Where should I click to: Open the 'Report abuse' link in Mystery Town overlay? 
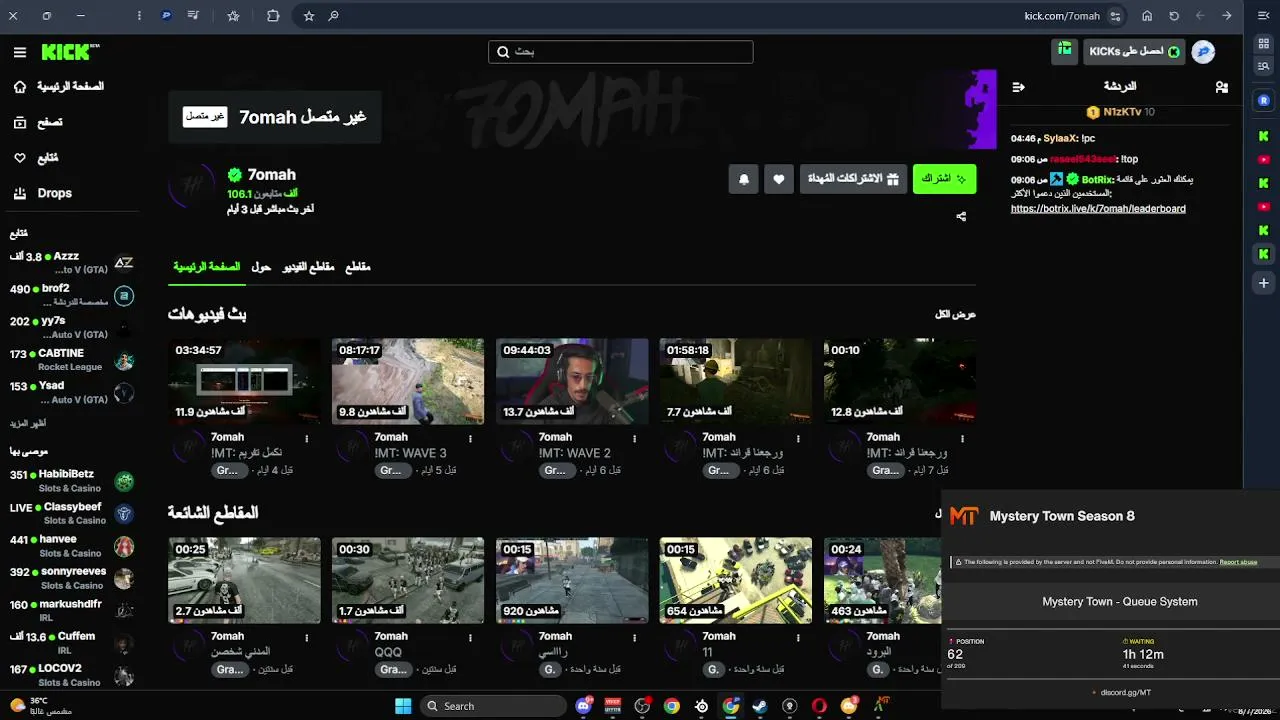pyautogui.click(x=1238, y=562)
